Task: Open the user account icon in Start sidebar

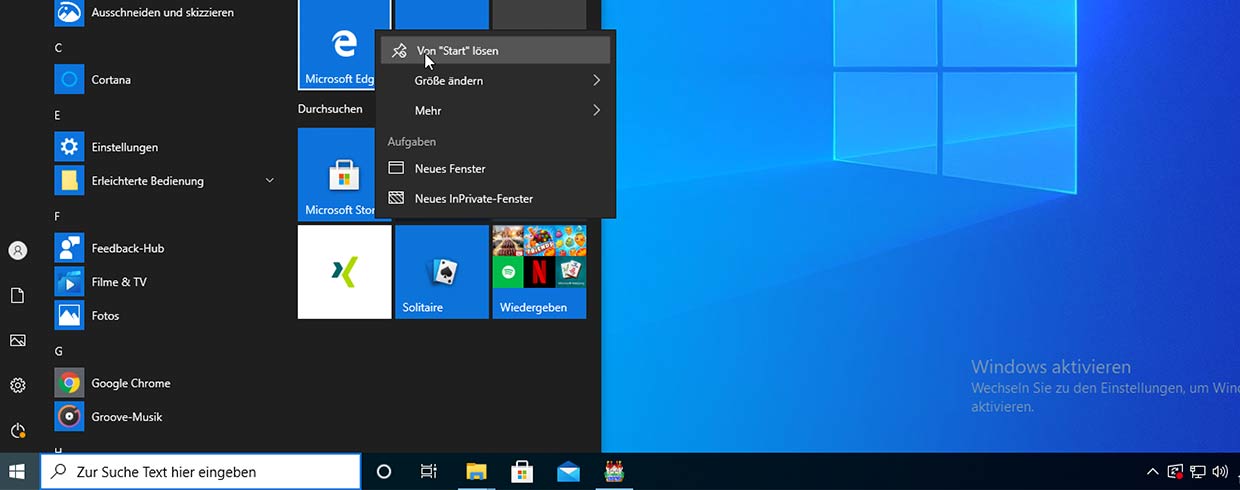Action: [18, 250]
